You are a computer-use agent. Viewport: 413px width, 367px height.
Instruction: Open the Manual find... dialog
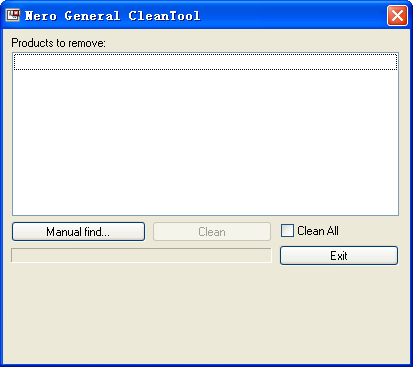click(78, 231)
